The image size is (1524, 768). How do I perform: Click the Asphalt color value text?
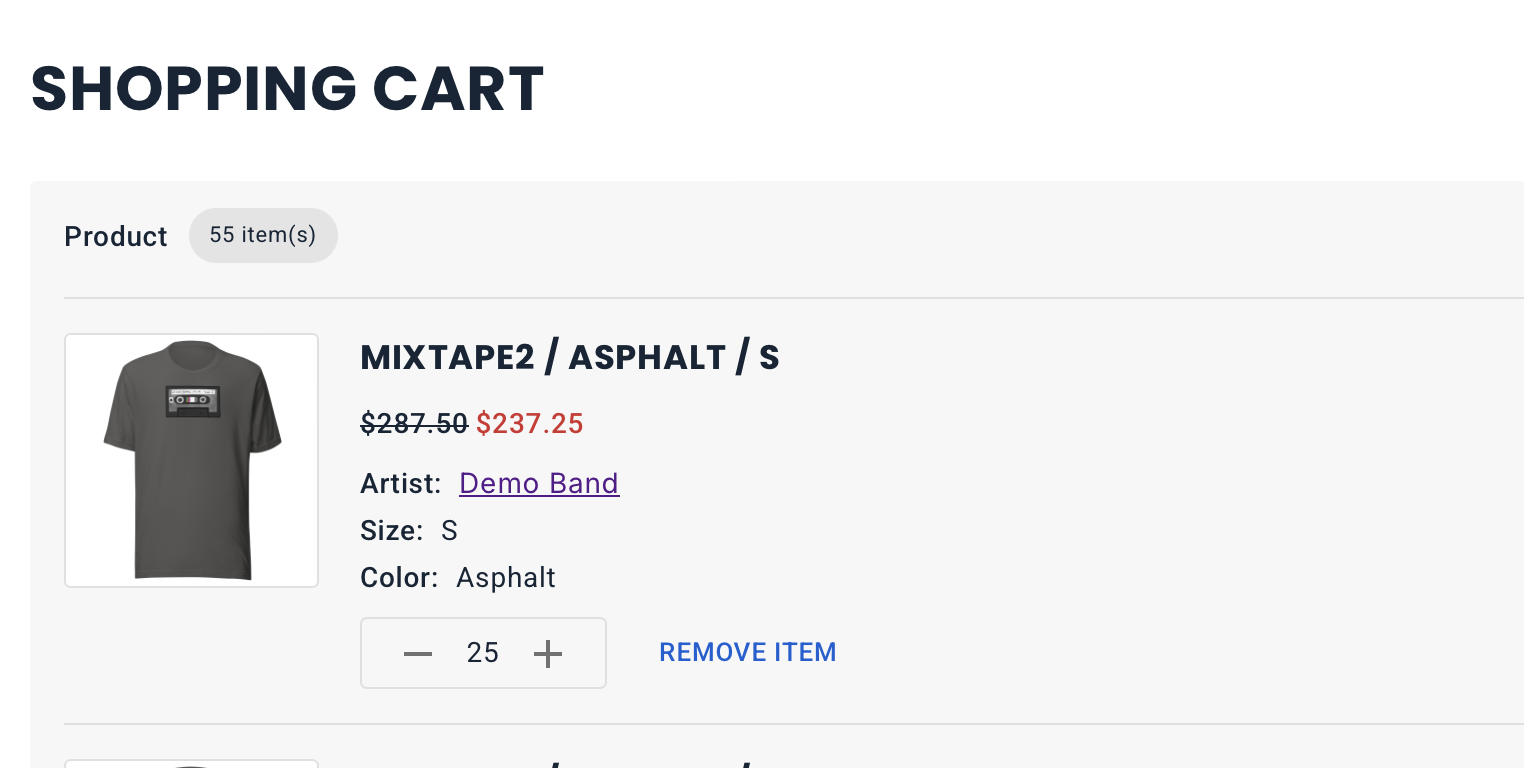506,578
